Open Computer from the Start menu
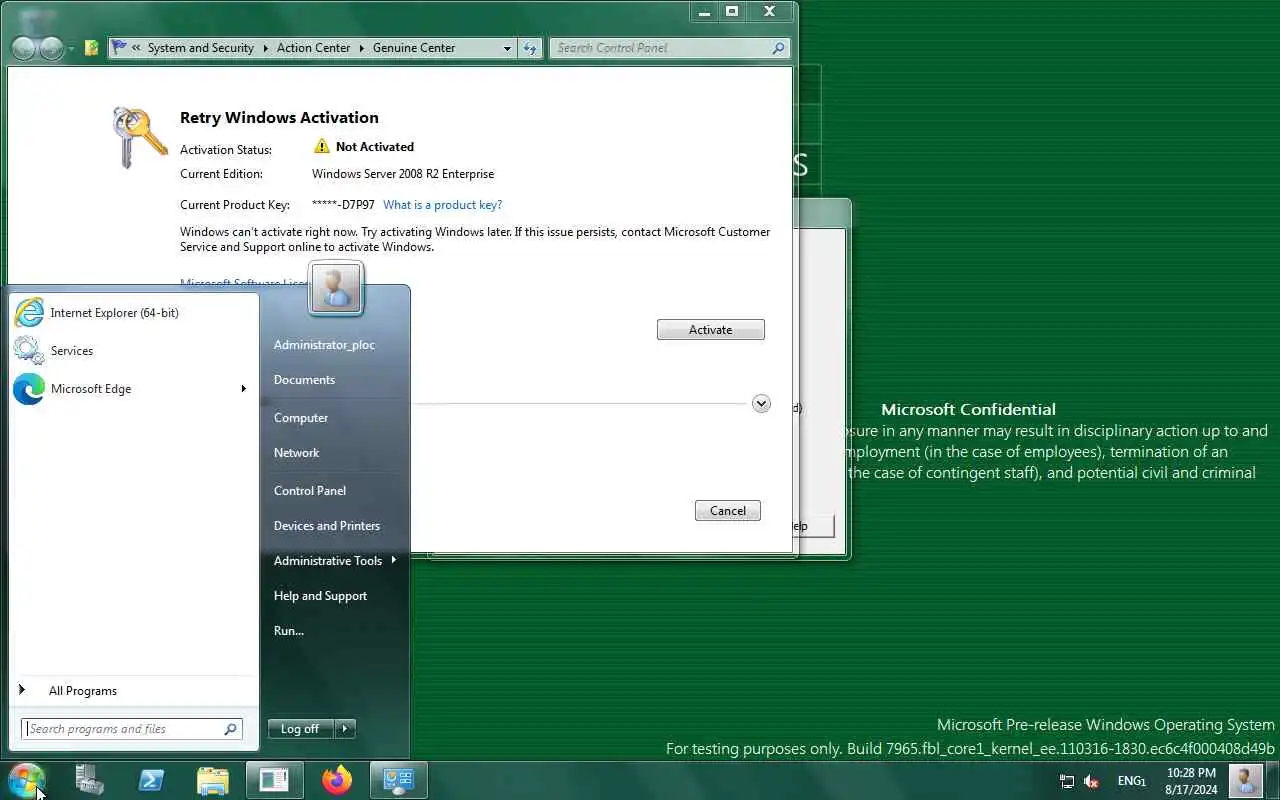The height and width of the screenshot is (800, 1280). [x=301, y=417]
